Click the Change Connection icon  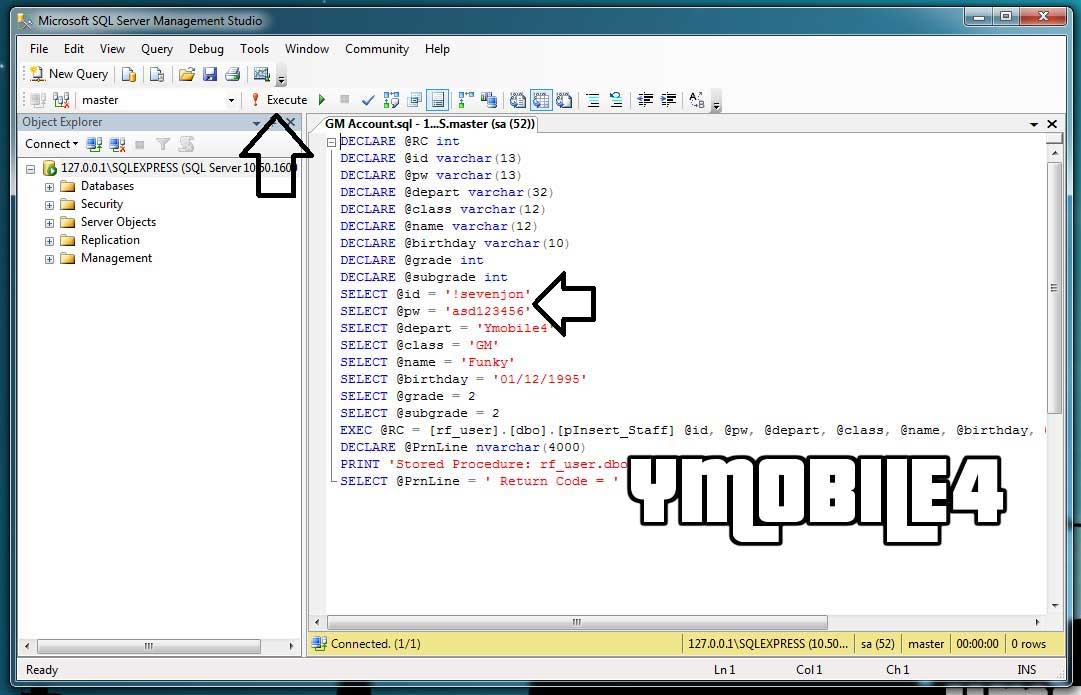[61, 101]
